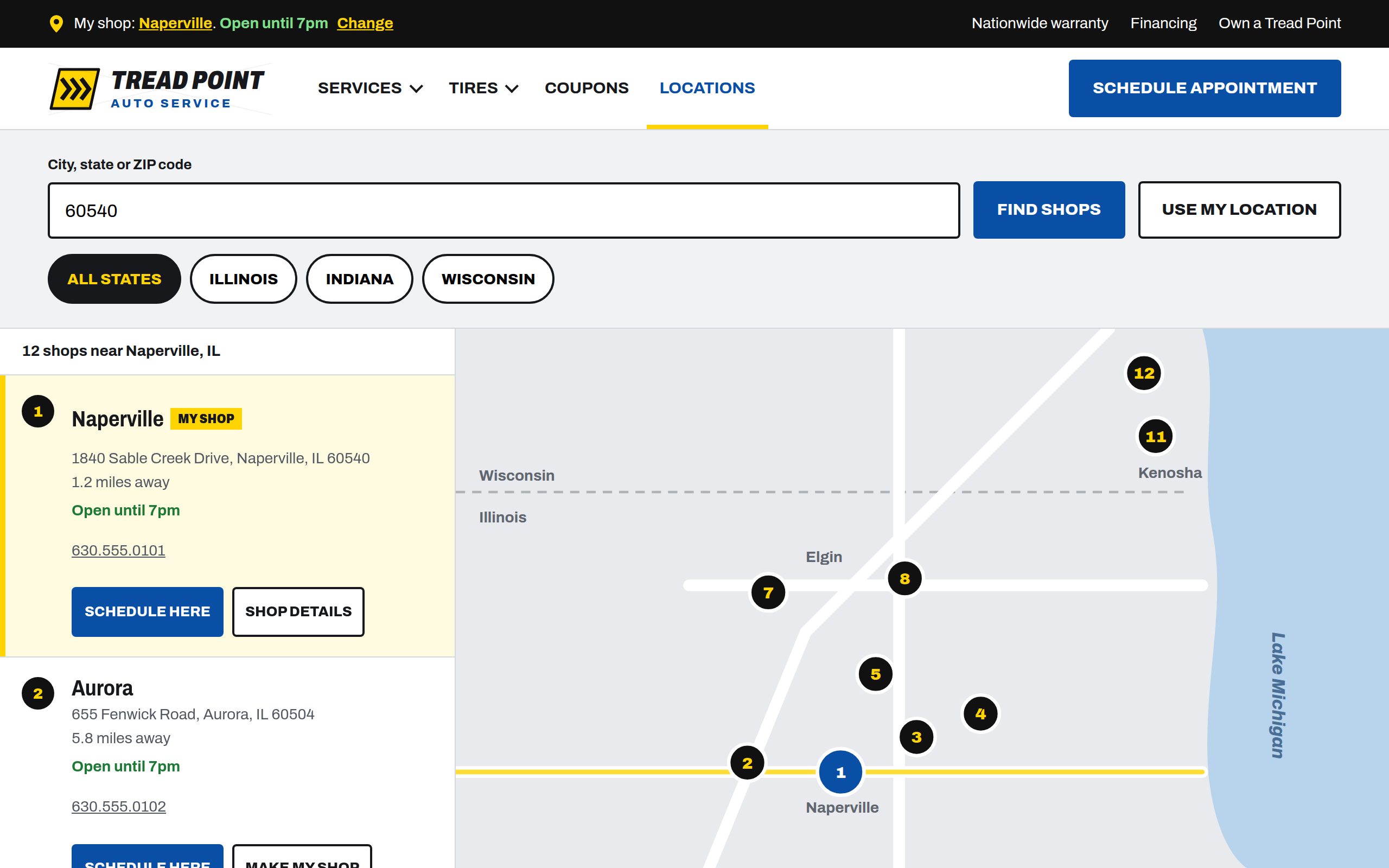Viewport: 1389px width, 868px height.
Task: Select map marker 12
Action: point(1144,373)
